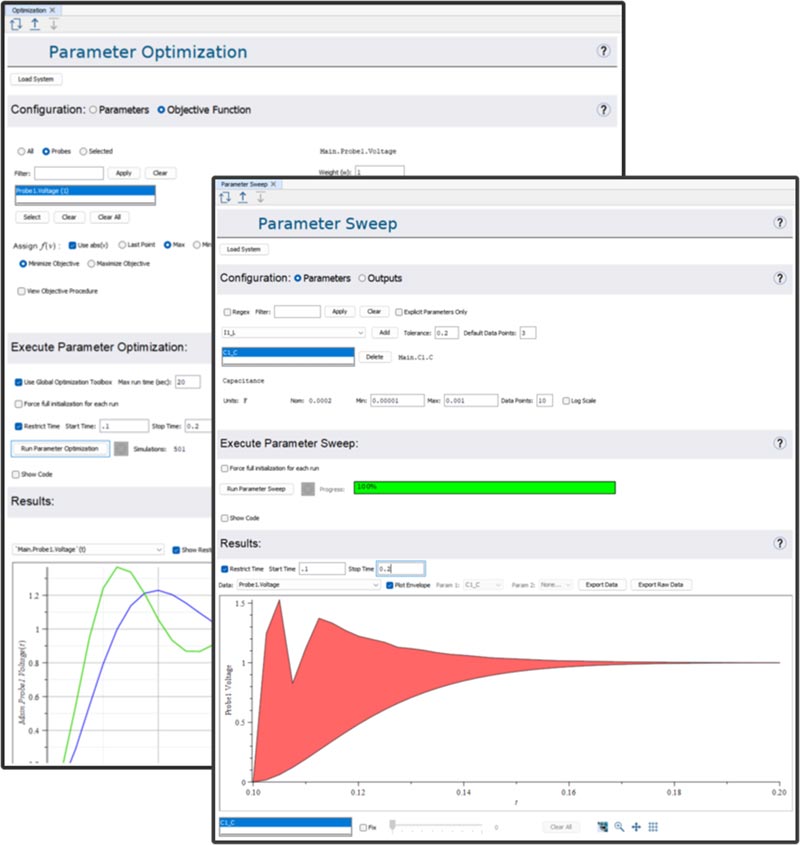Expand the I1_L parameter dropdown
800x845 pixels.
point(293,332)
